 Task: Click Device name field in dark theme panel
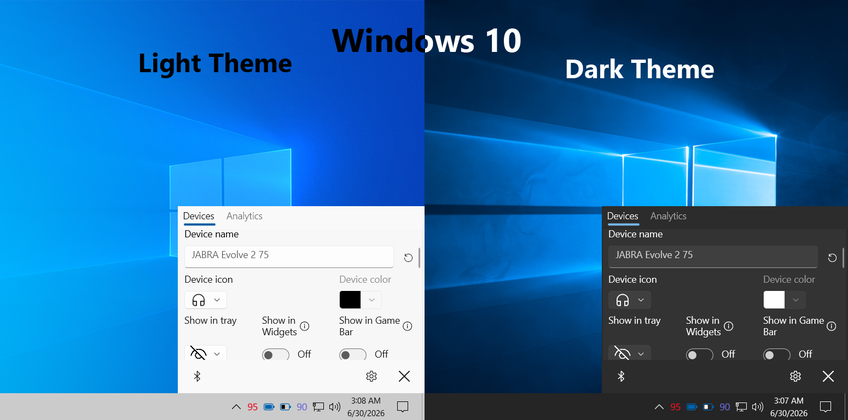[x=713, y=256]
